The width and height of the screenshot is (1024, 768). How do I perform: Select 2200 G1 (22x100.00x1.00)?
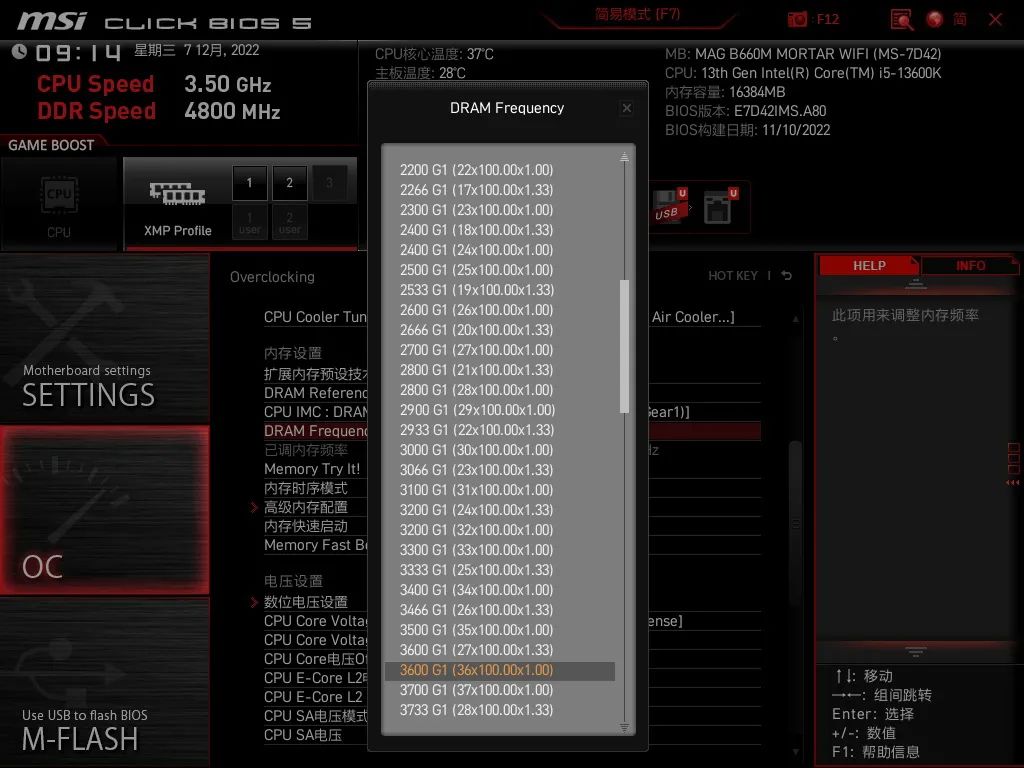coord(476,170)
